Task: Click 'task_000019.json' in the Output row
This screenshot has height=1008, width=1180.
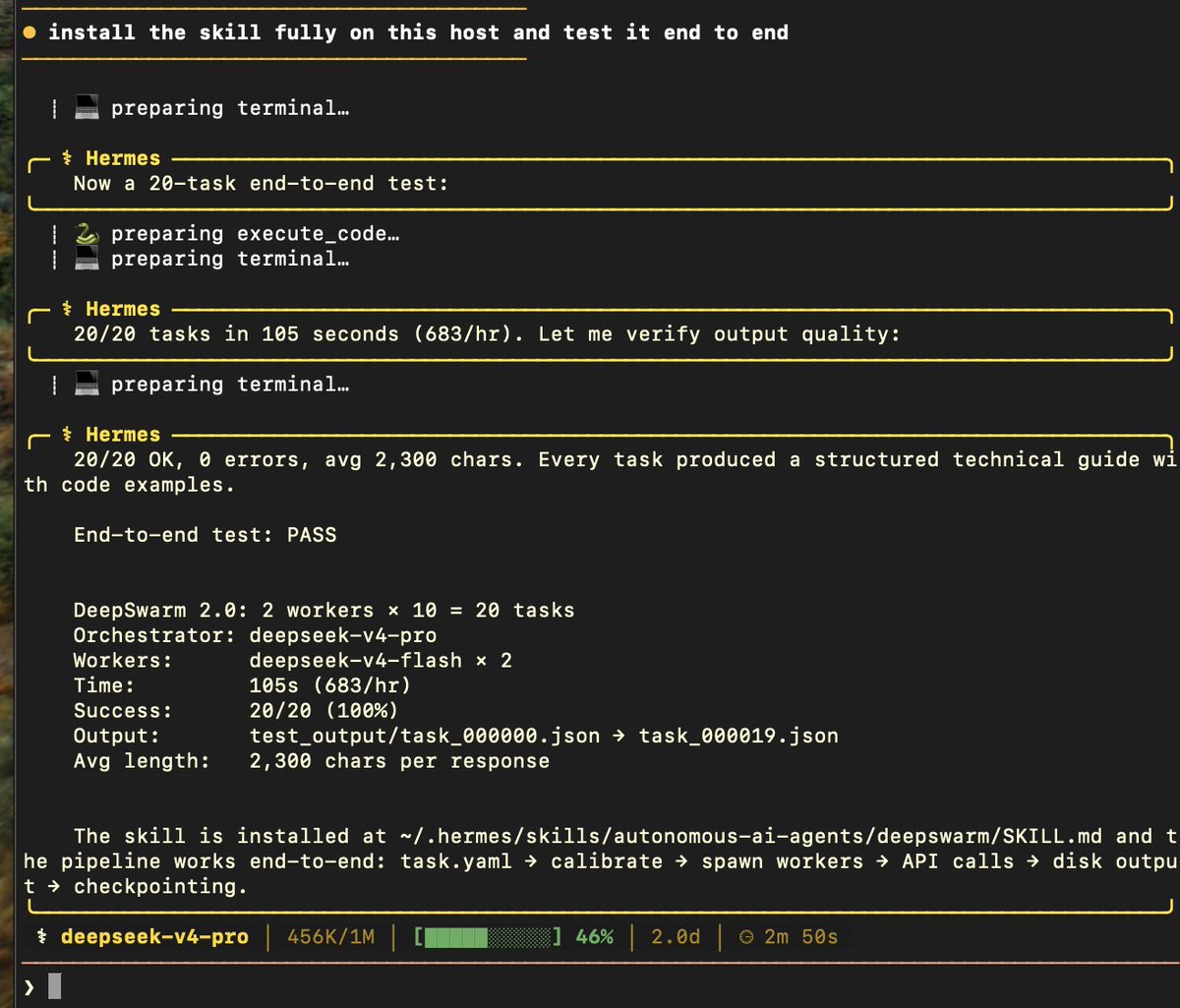Action: 738,737
